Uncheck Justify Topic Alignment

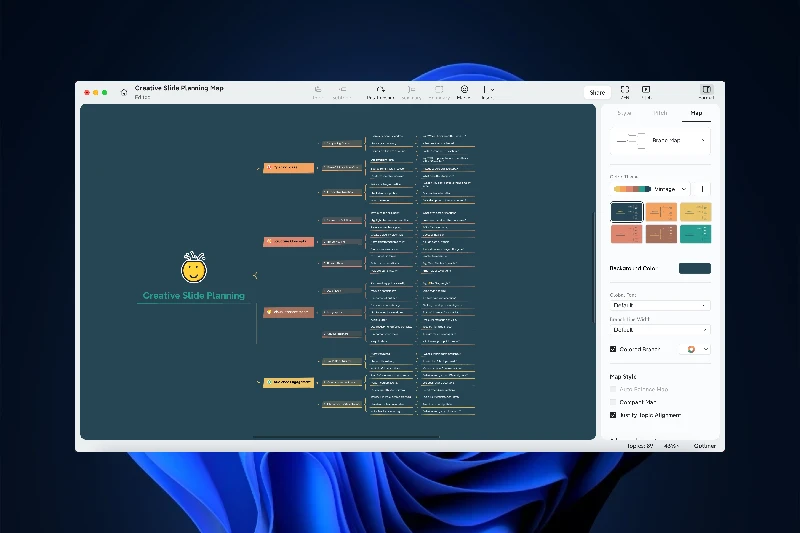[613, 414]
